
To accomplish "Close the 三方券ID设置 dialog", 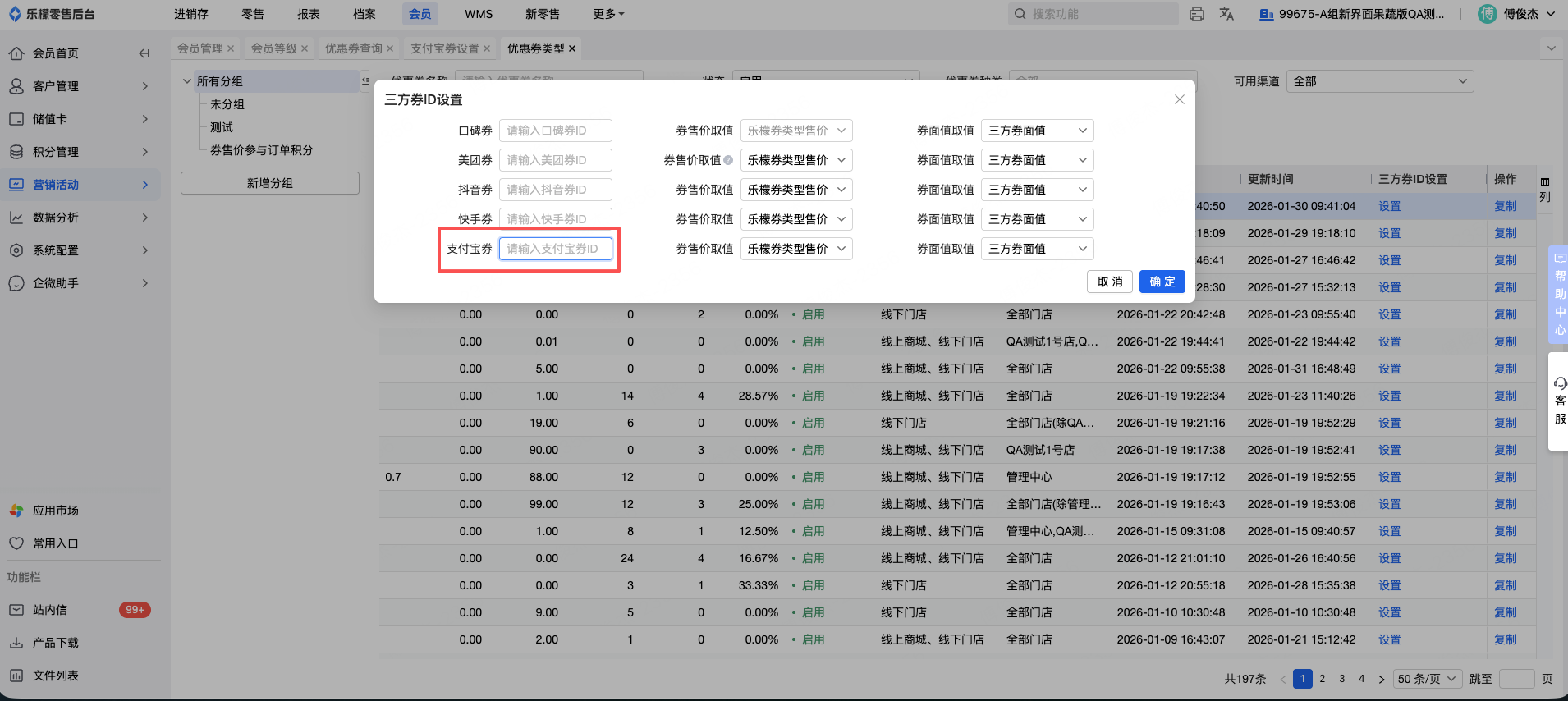I will [x=1180, y=99].
